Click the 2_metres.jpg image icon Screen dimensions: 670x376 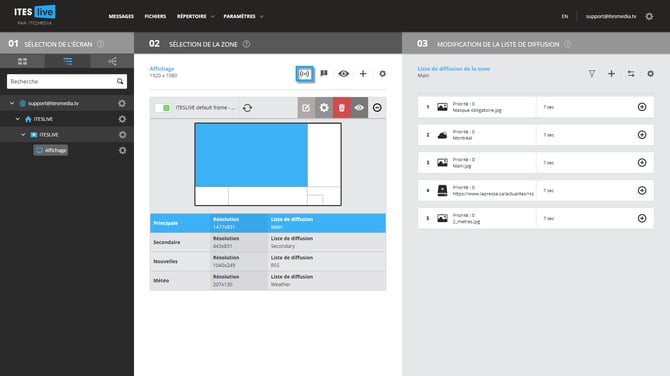click(x=442, y=218)
